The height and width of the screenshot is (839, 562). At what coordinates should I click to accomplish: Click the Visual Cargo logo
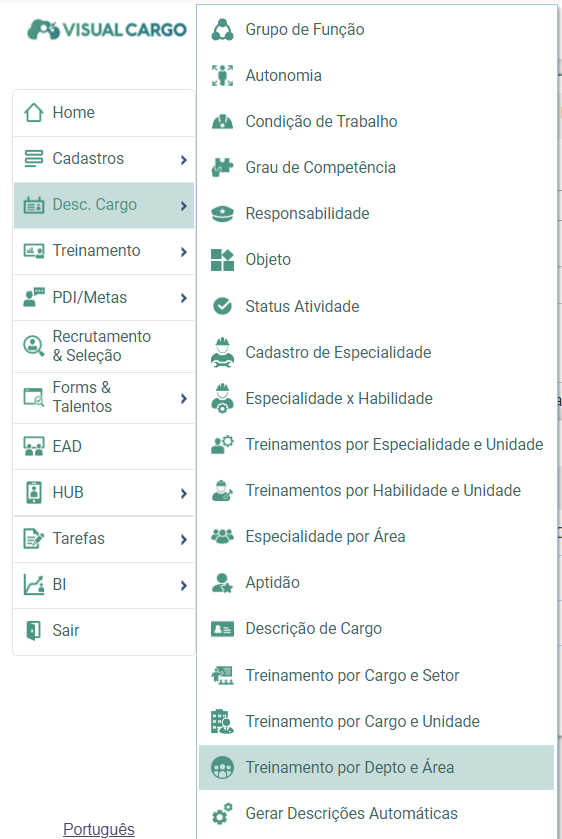[107, 30]
